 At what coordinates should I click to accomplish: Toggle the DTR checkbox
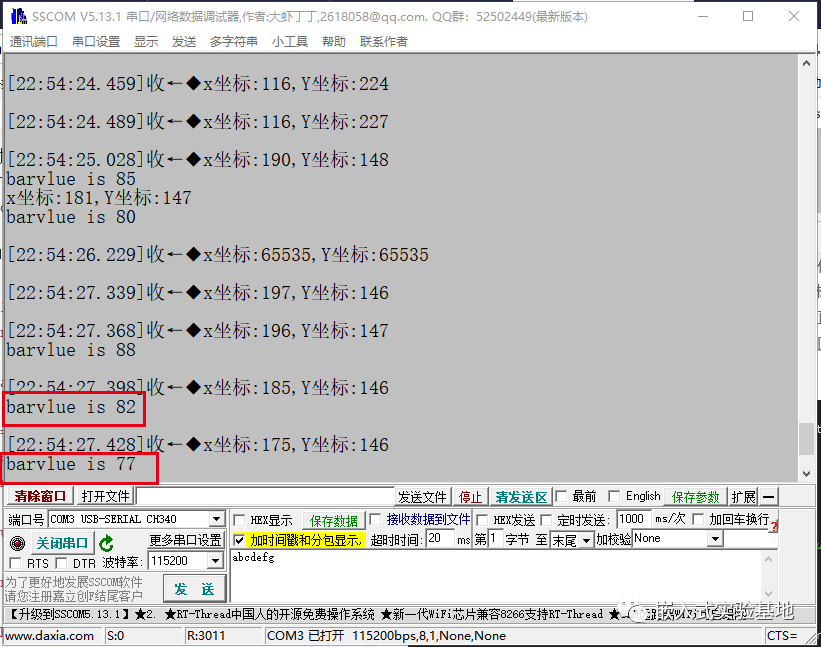pyautogui.click(x=61, y=563)
